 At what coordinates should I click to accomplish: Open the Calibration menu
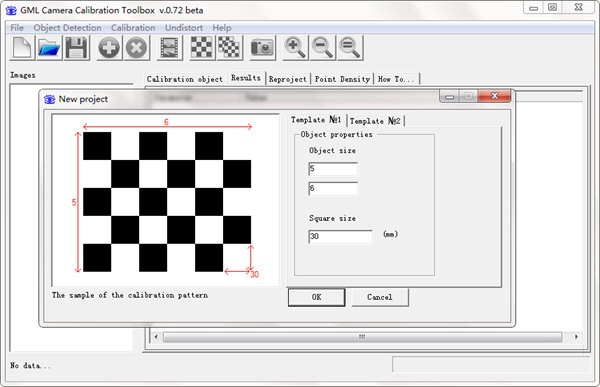click(133, 28)
